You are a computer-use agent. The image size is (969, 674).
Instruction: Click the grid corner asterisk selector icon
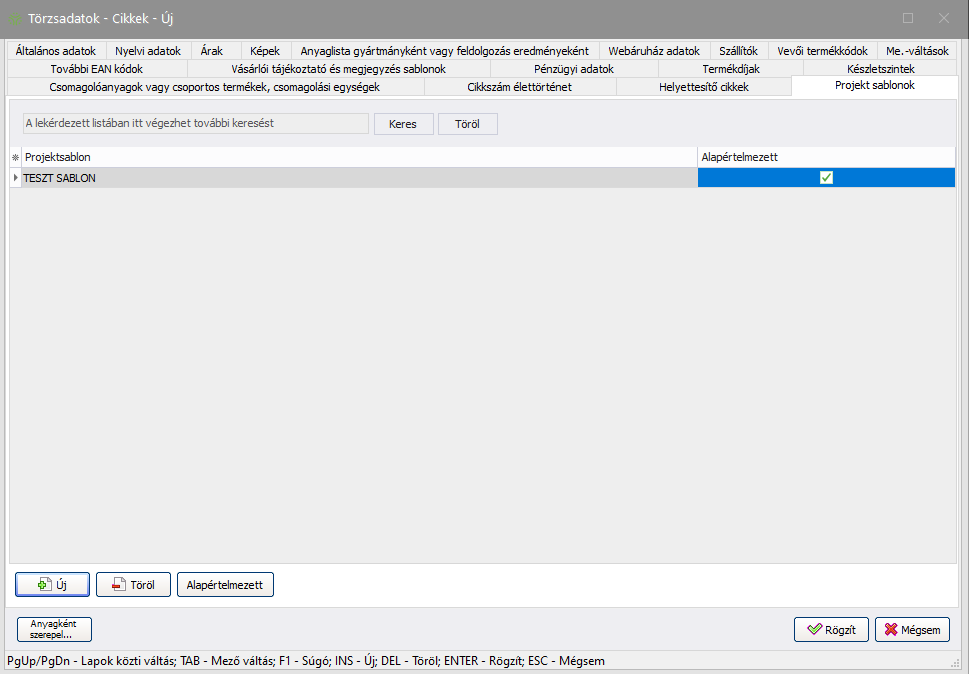pos(15,158)
